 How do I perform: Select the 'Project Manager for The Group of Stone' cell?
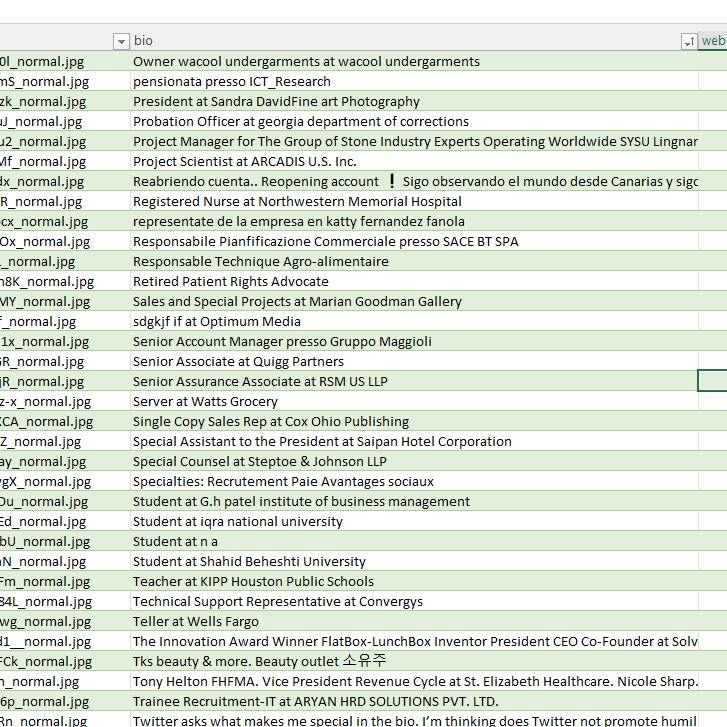click(x=414, y=141)
